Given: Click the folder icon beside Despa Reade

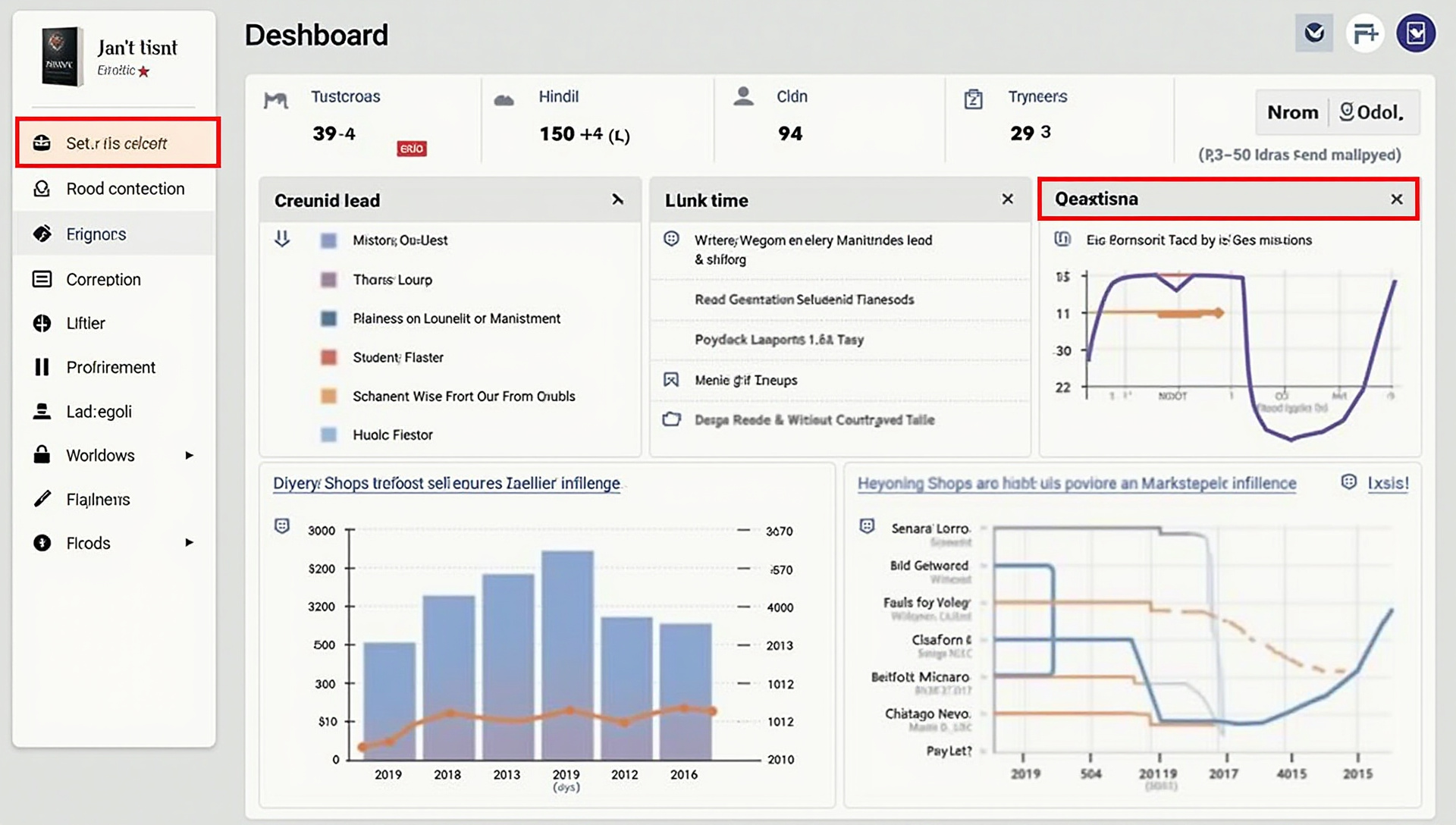Looking at the screenshot, I should coord(671,419).
